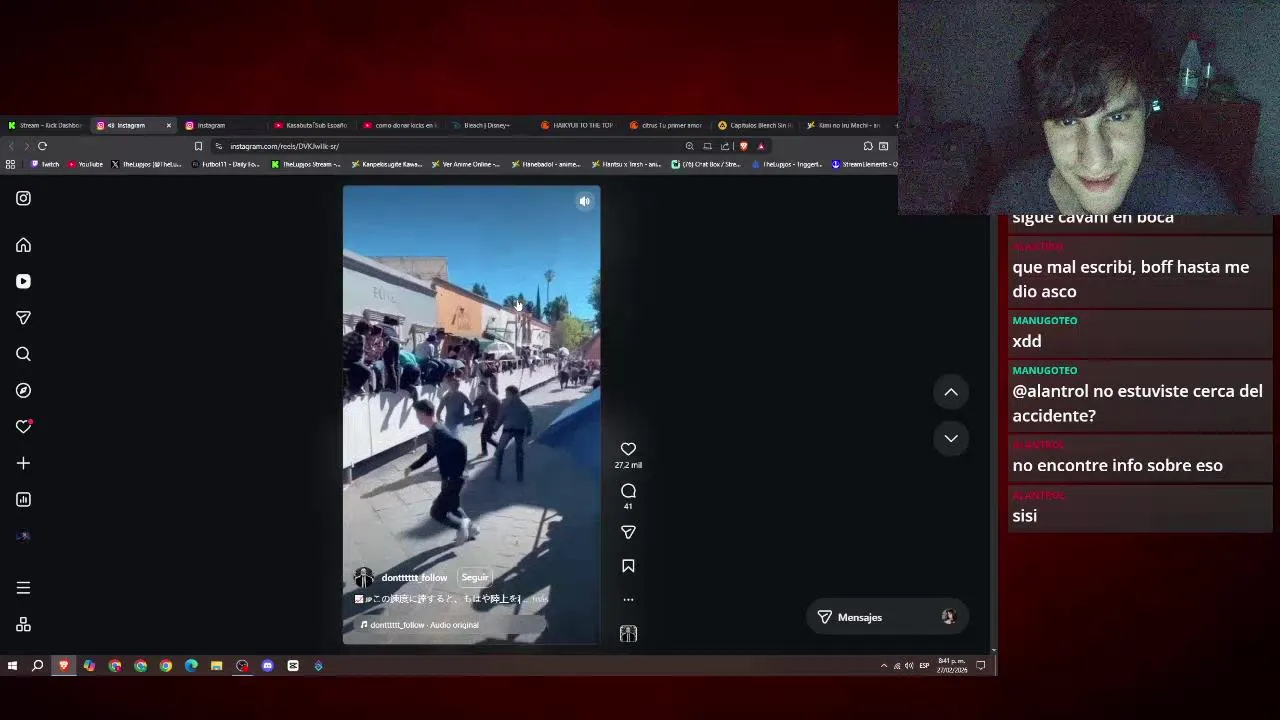This screenshot has height=720, width=1280.
Task: Switch to the 'citrus Tu primer amor' tab
Action: [x=667, y=125]
